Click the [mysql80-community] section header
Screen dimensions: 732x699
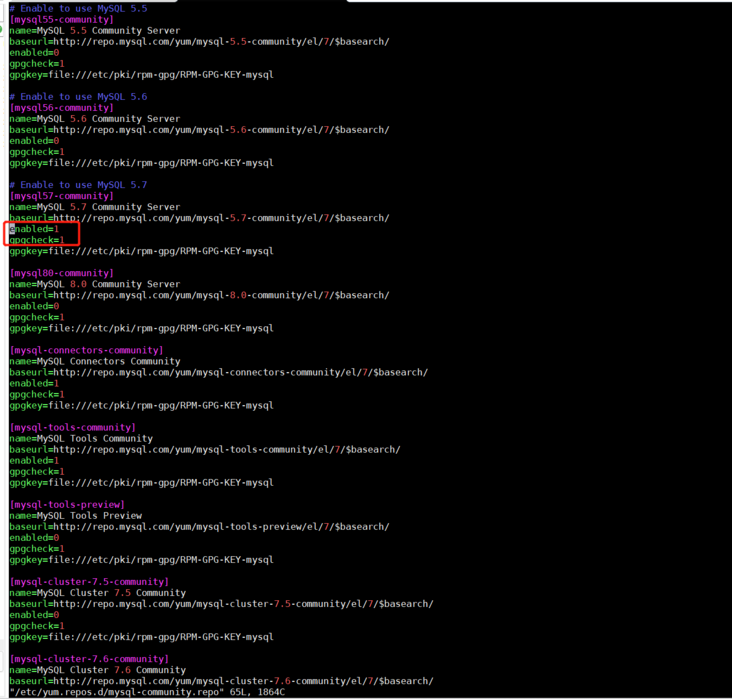pyautogui.click(x=62, y=273)
